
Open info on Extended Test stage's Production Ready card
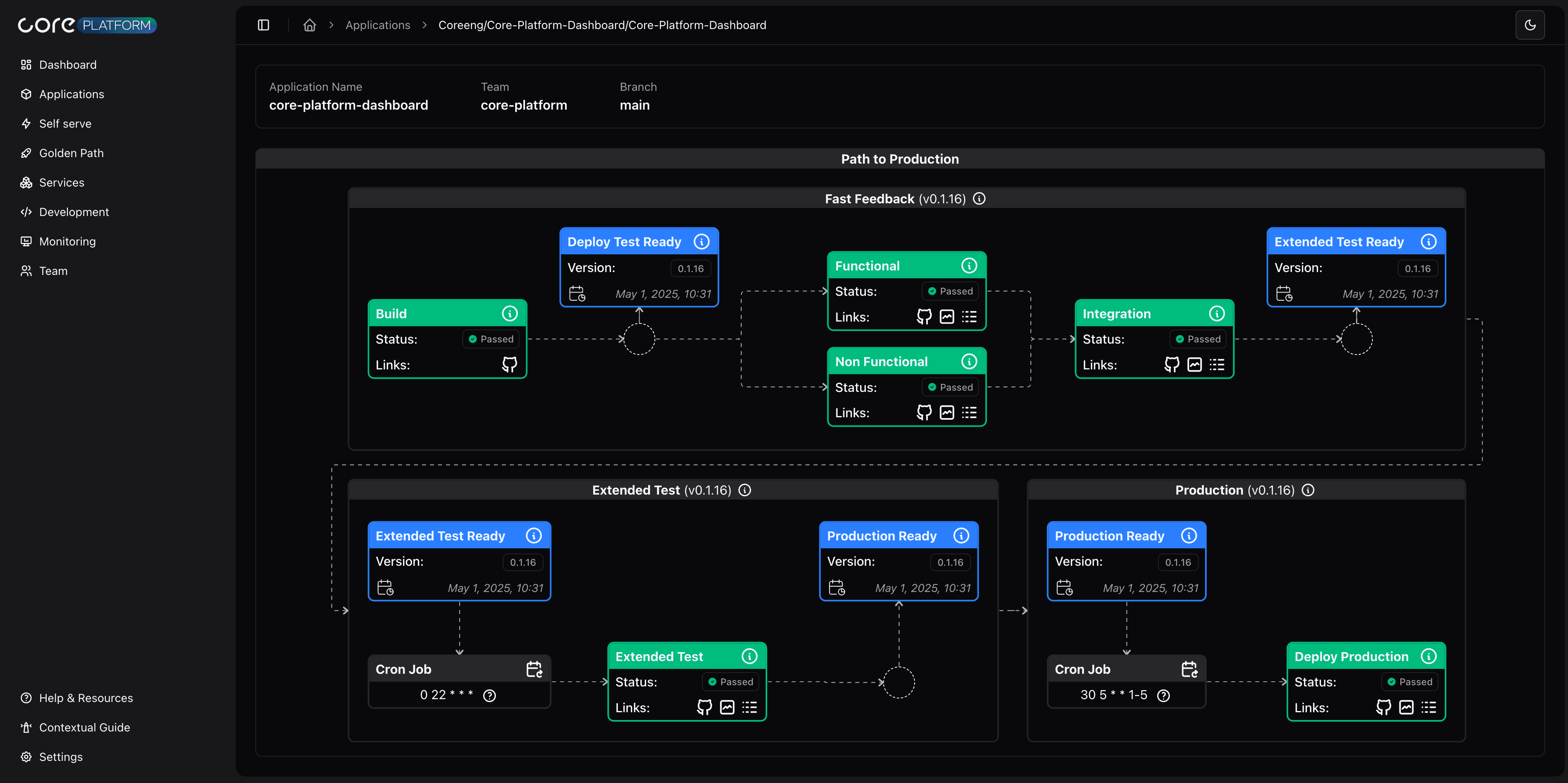coord(960,535)
